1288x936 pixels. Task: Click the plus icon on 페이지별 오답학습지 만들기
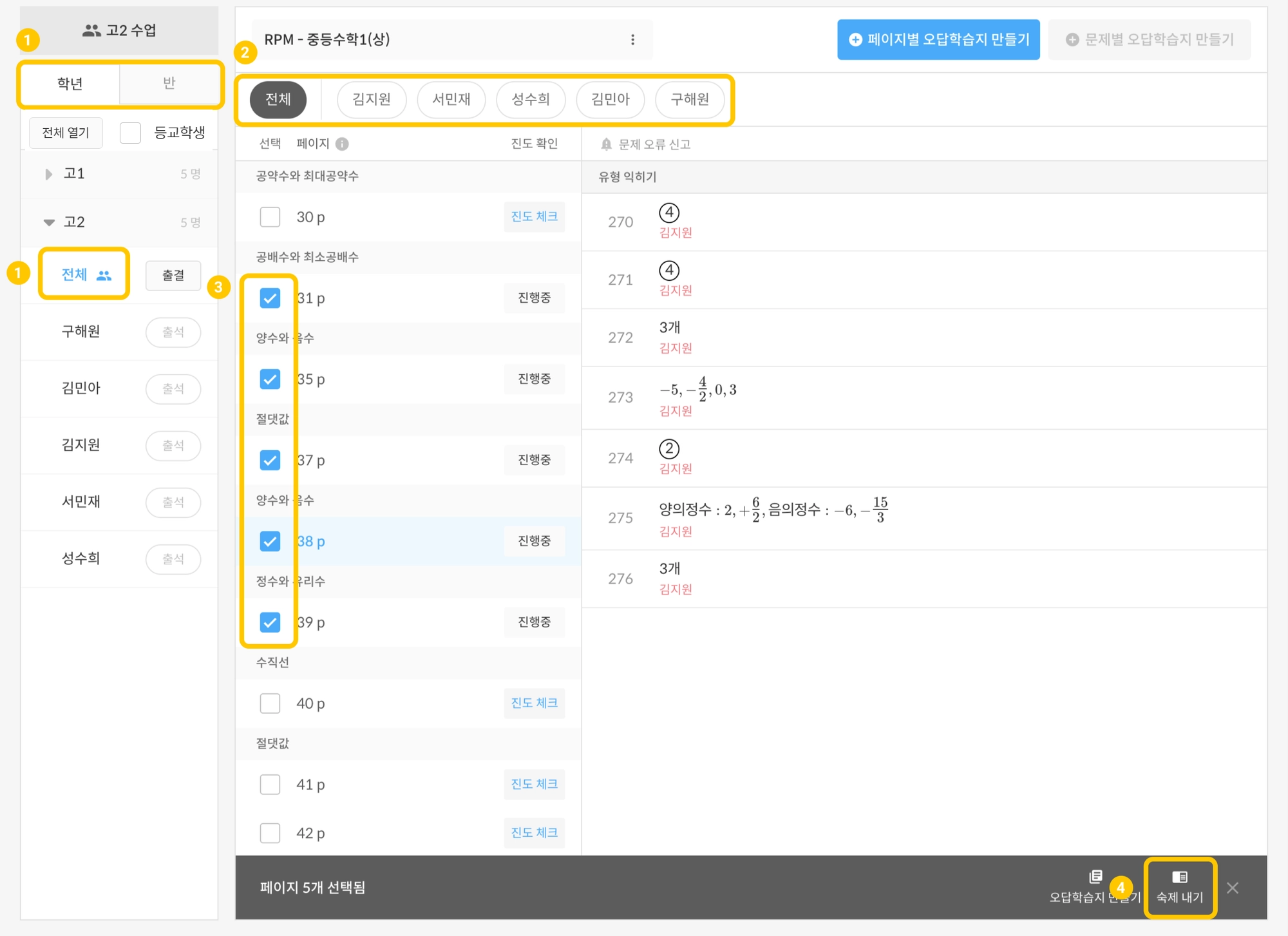coord(855,39)
